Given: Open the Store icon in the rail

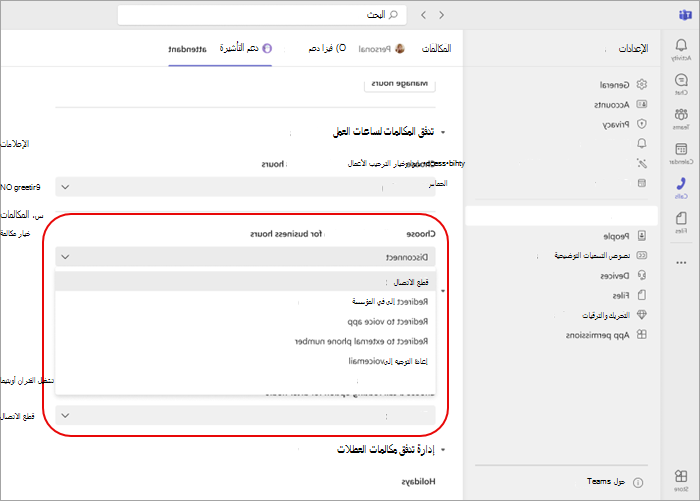Looking at the screenshot, I should click(x=681, y=476).
